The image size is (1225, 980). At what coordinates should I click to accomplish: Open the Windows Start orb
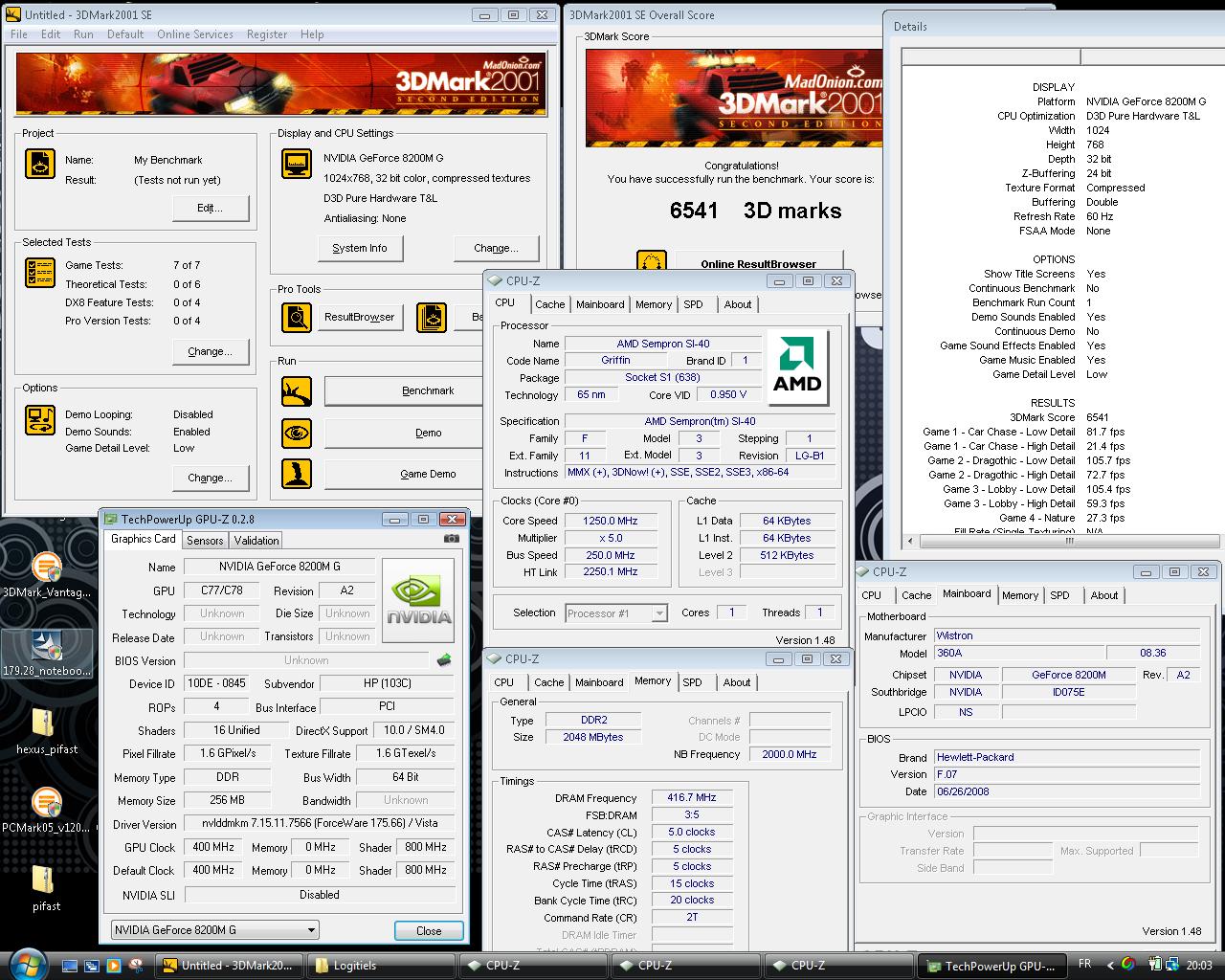pyautogui.click(x=26, y=965)
